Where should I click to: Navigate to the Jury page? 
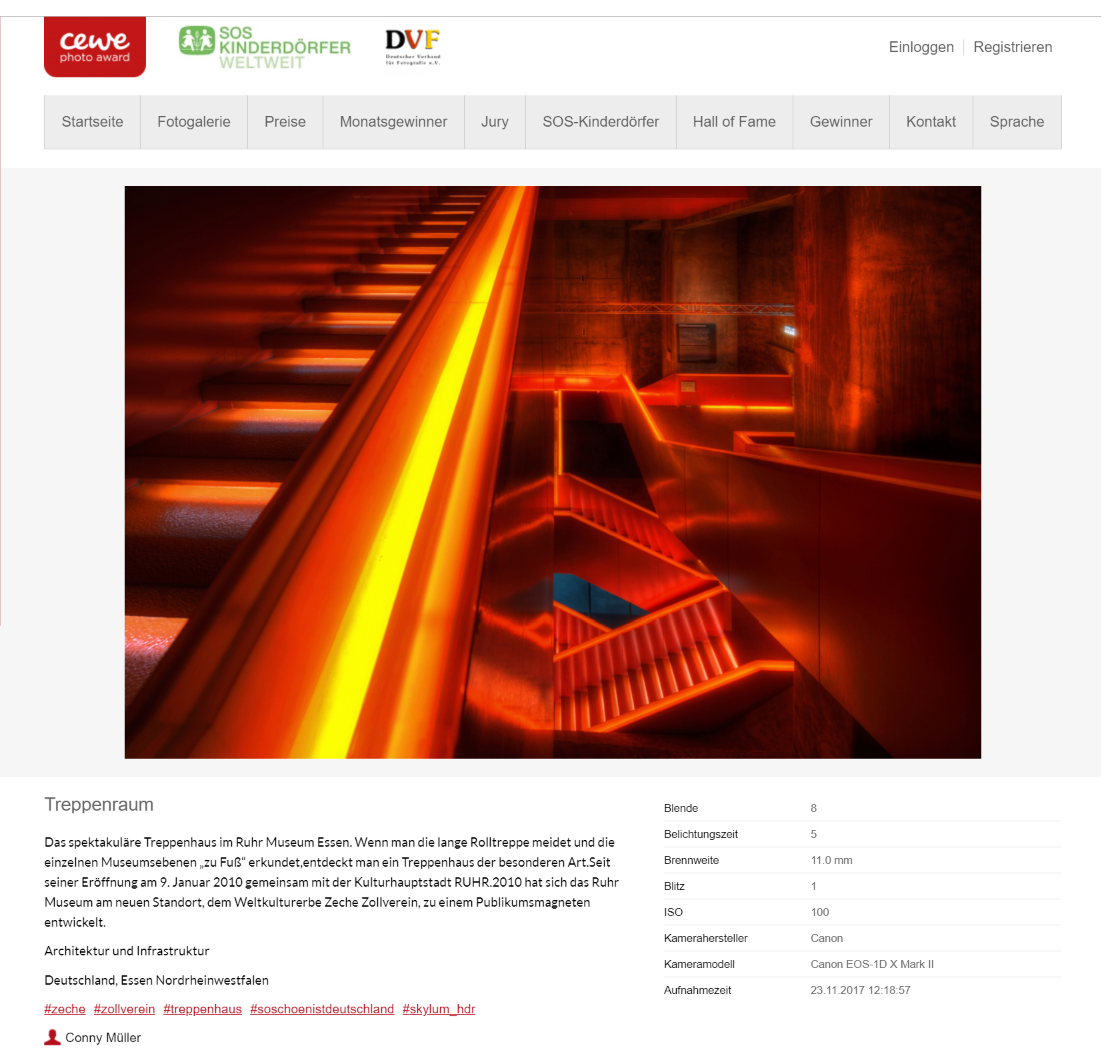pos(495,122)
